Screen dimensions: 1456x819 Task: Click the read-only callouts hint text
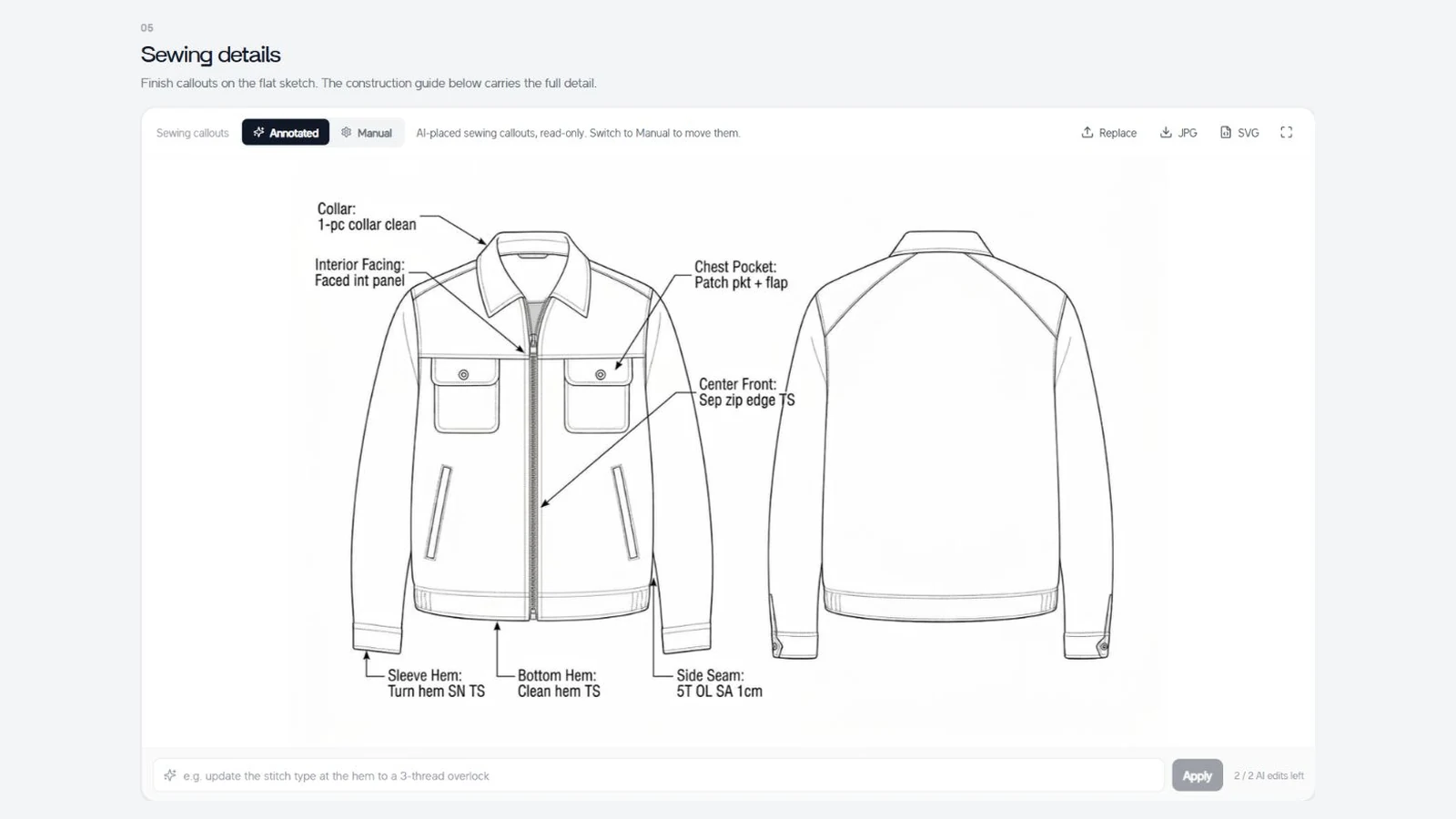578,133
